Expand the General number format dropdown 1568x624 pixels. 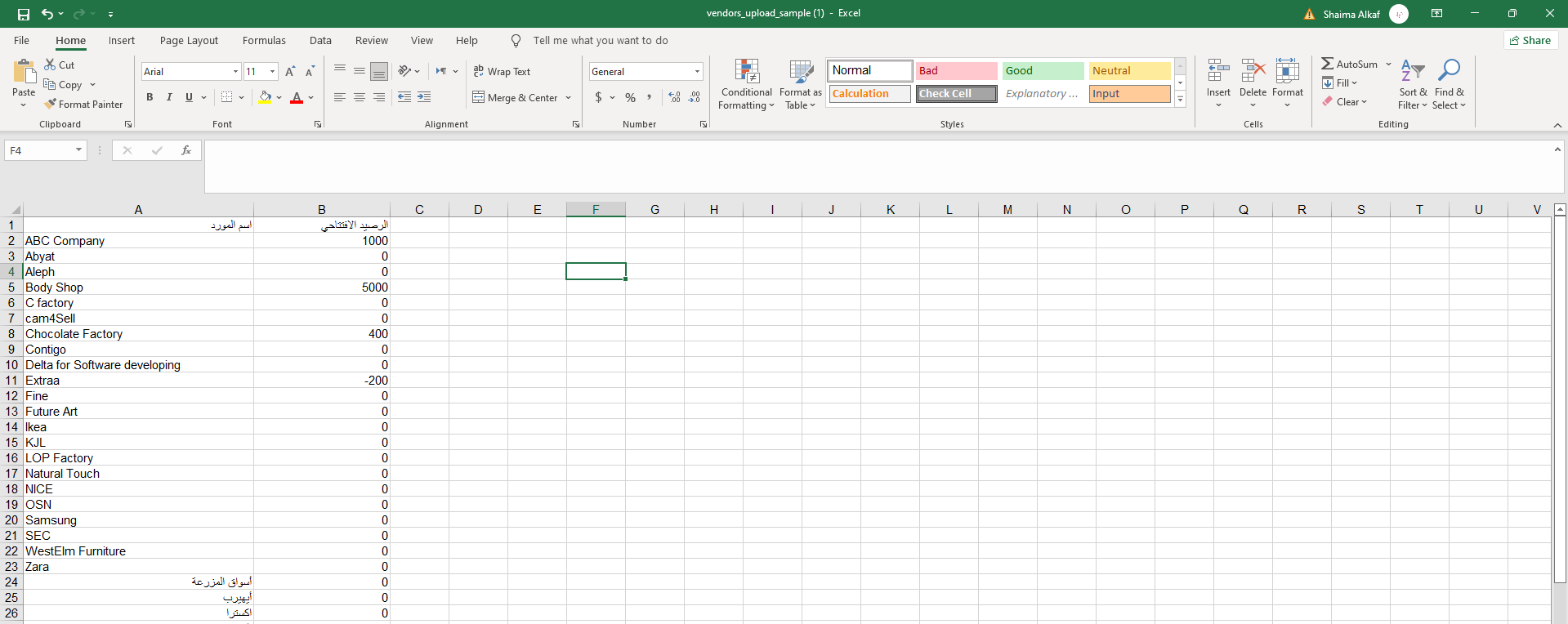click(697, 72)
